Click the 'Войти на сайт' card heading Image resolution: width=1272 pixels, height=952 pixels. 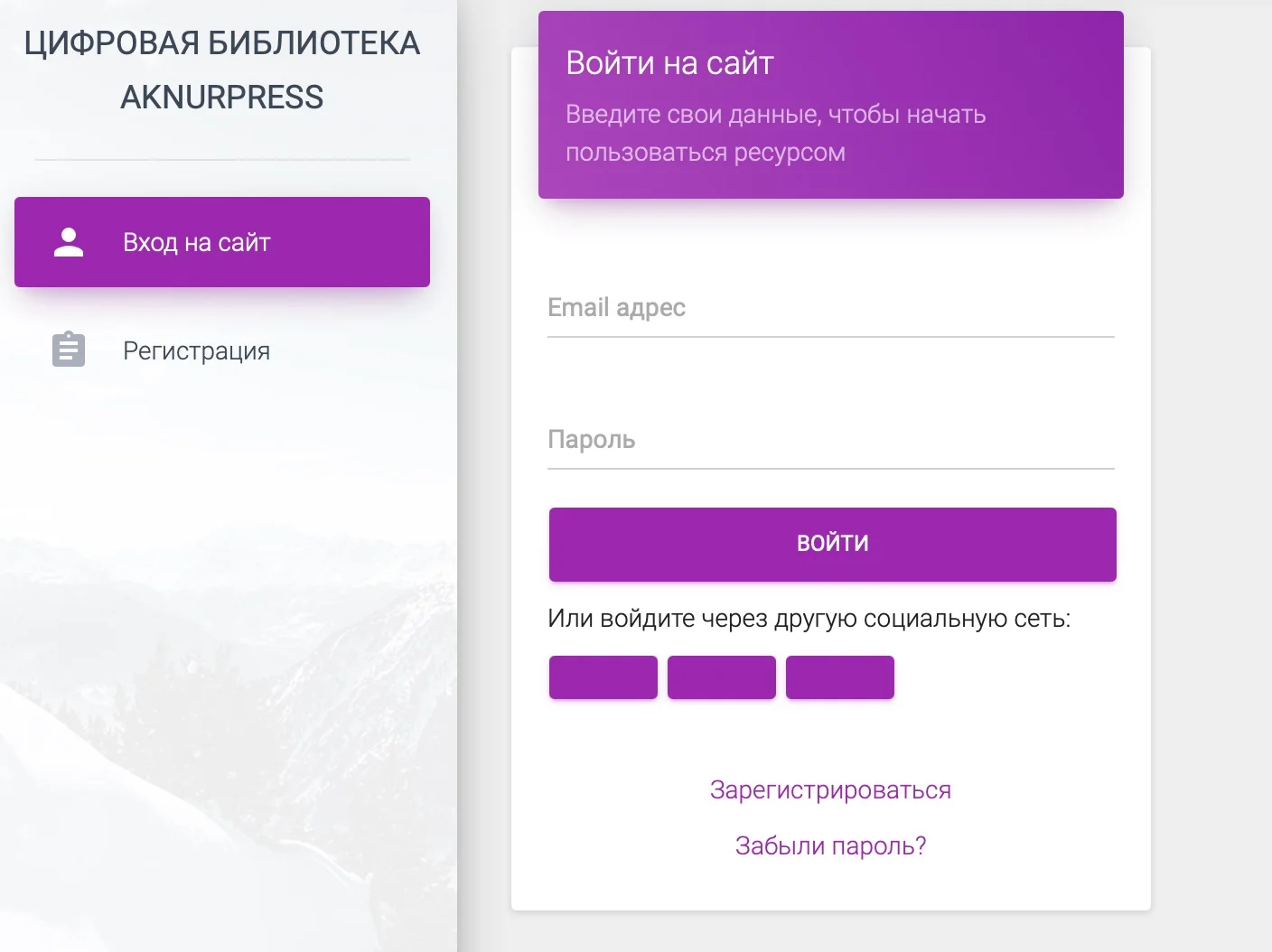coord(669,63)
